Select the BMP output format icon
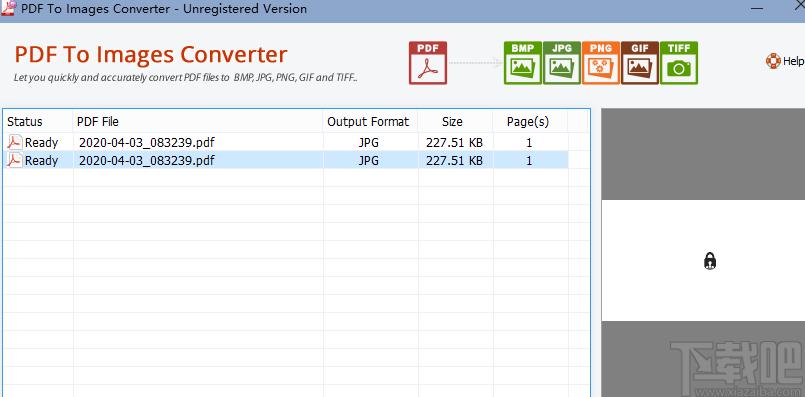This screenshot has height=397, width=805. pyautogui.click(x=523, y=63)
